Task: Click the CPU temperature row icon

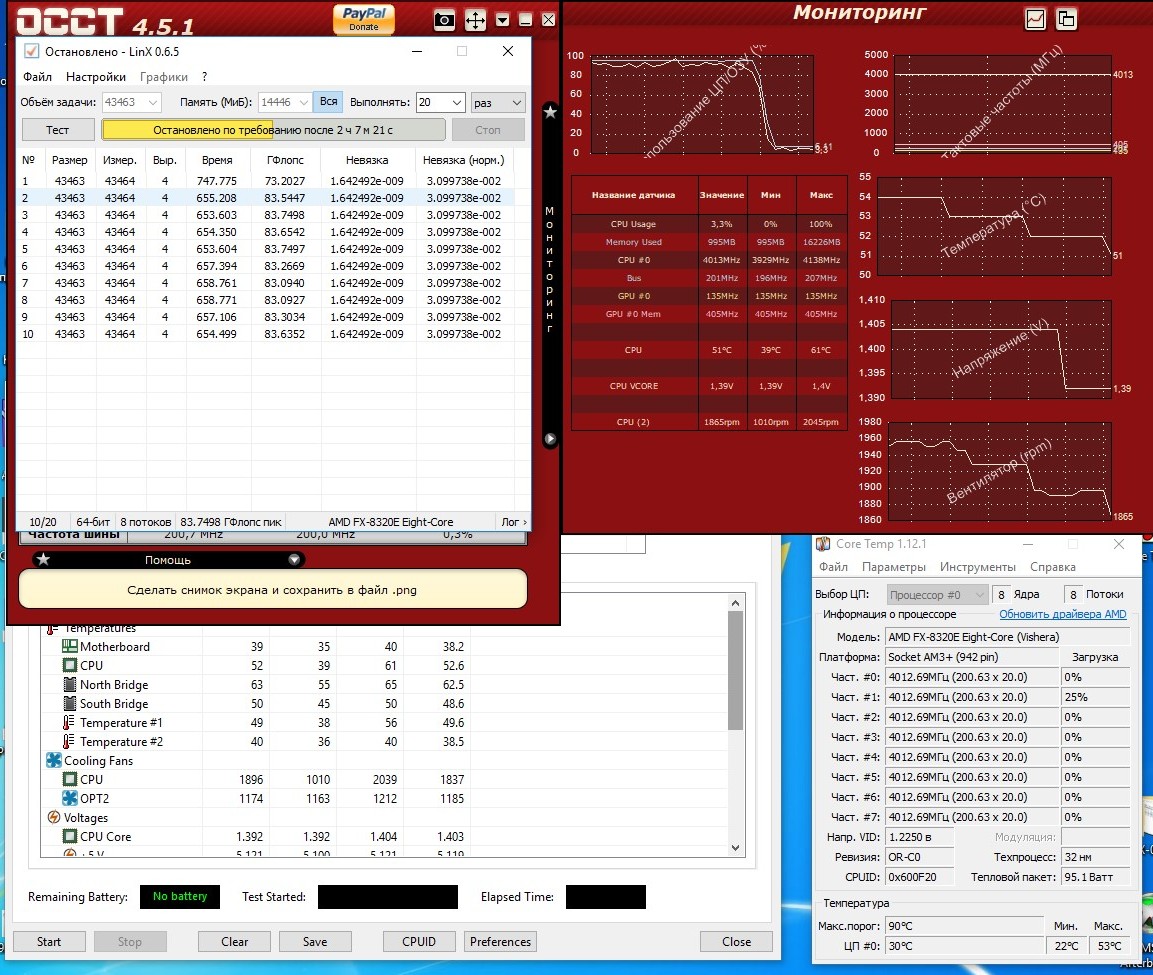Action: 70,665
